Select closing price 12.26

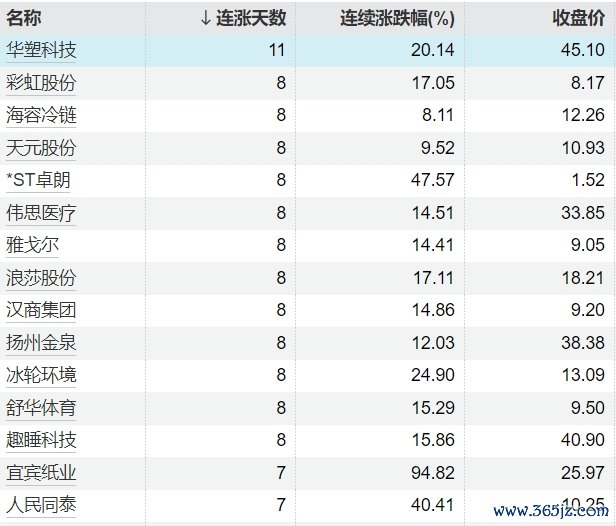583,115
